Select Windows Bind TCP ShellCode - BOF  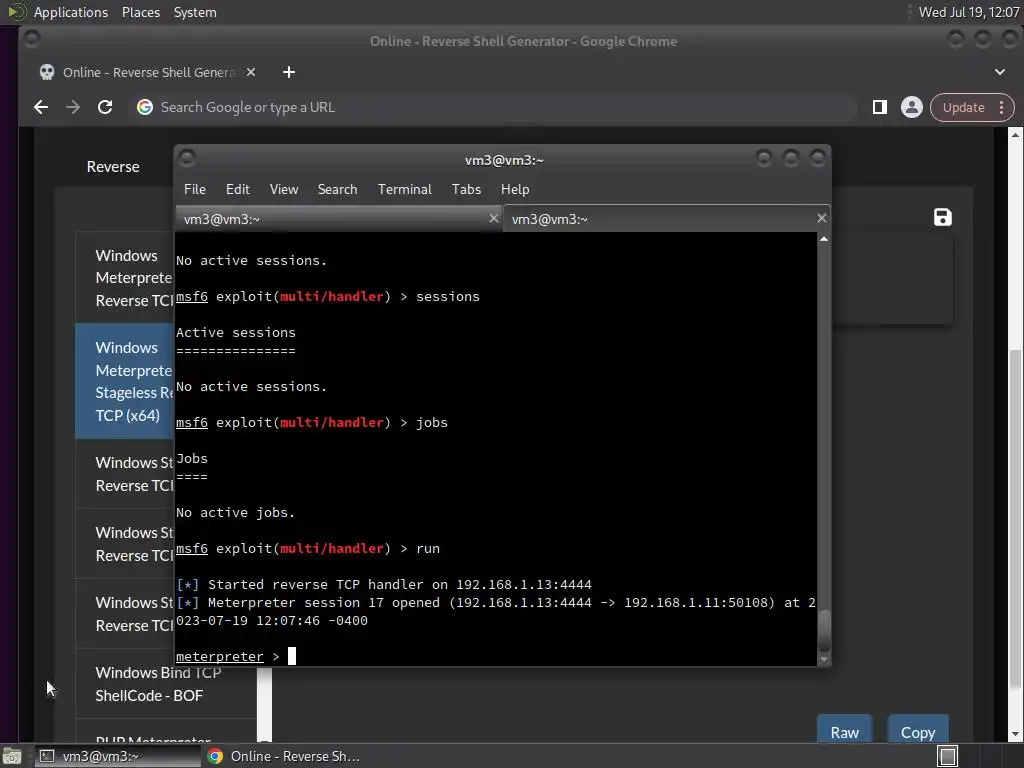(x=166, y=684)
